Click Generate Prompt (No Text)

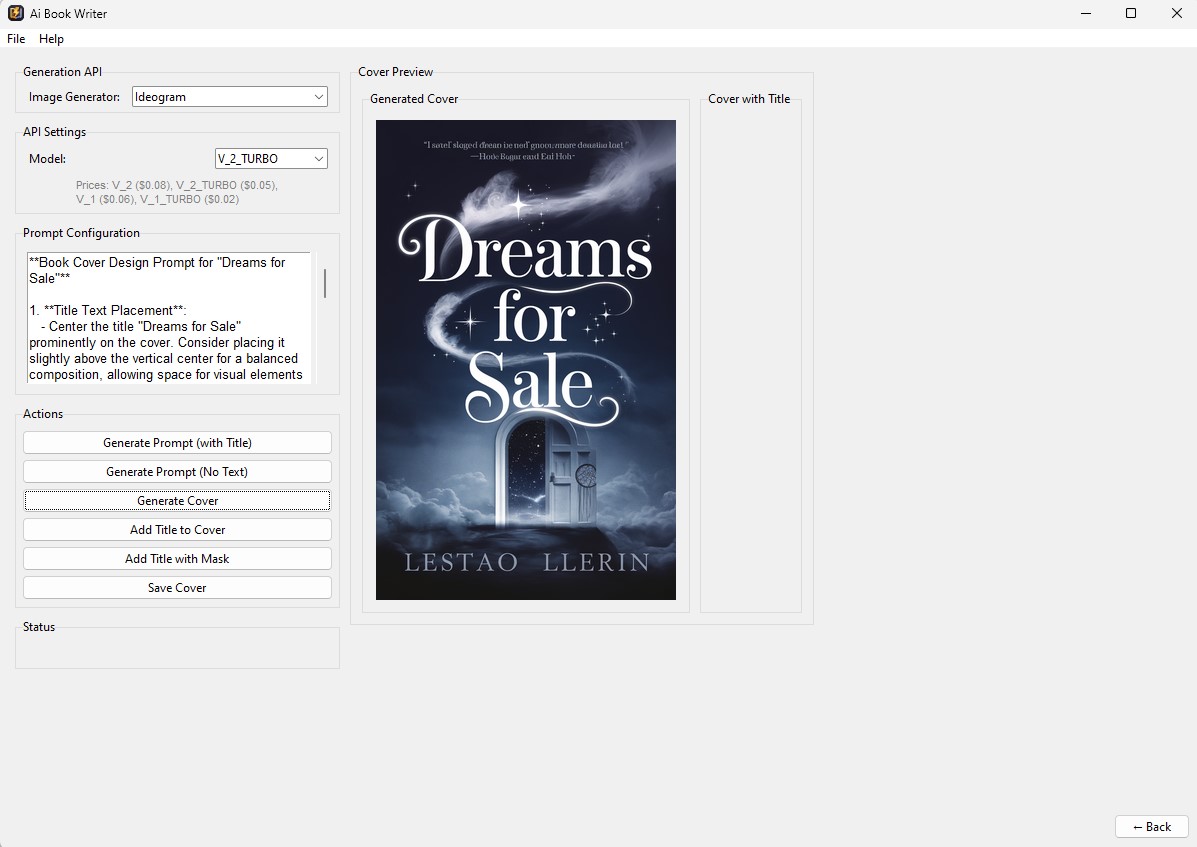(x=177, y=471)
